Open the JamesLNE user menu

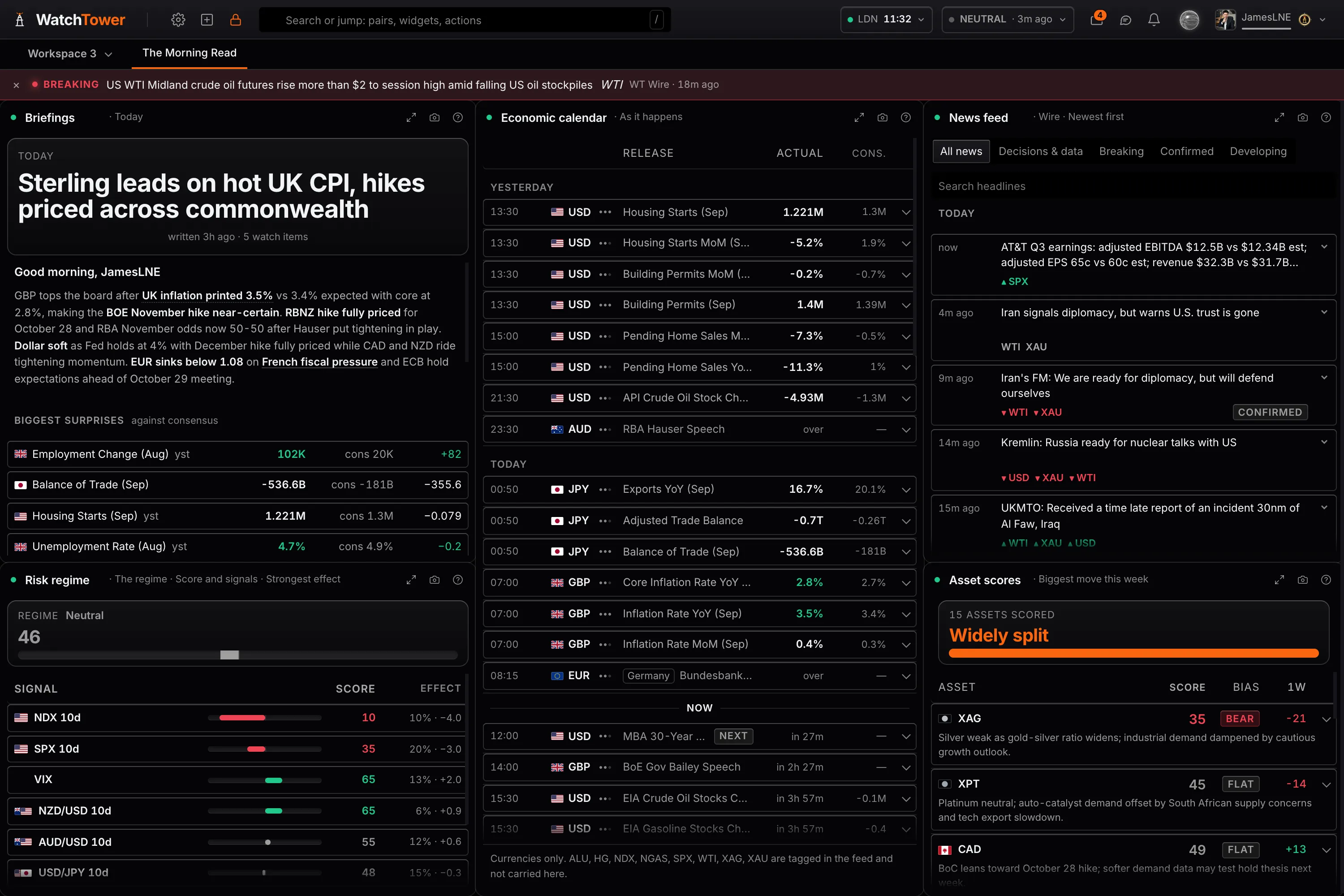pos(1270,19)
